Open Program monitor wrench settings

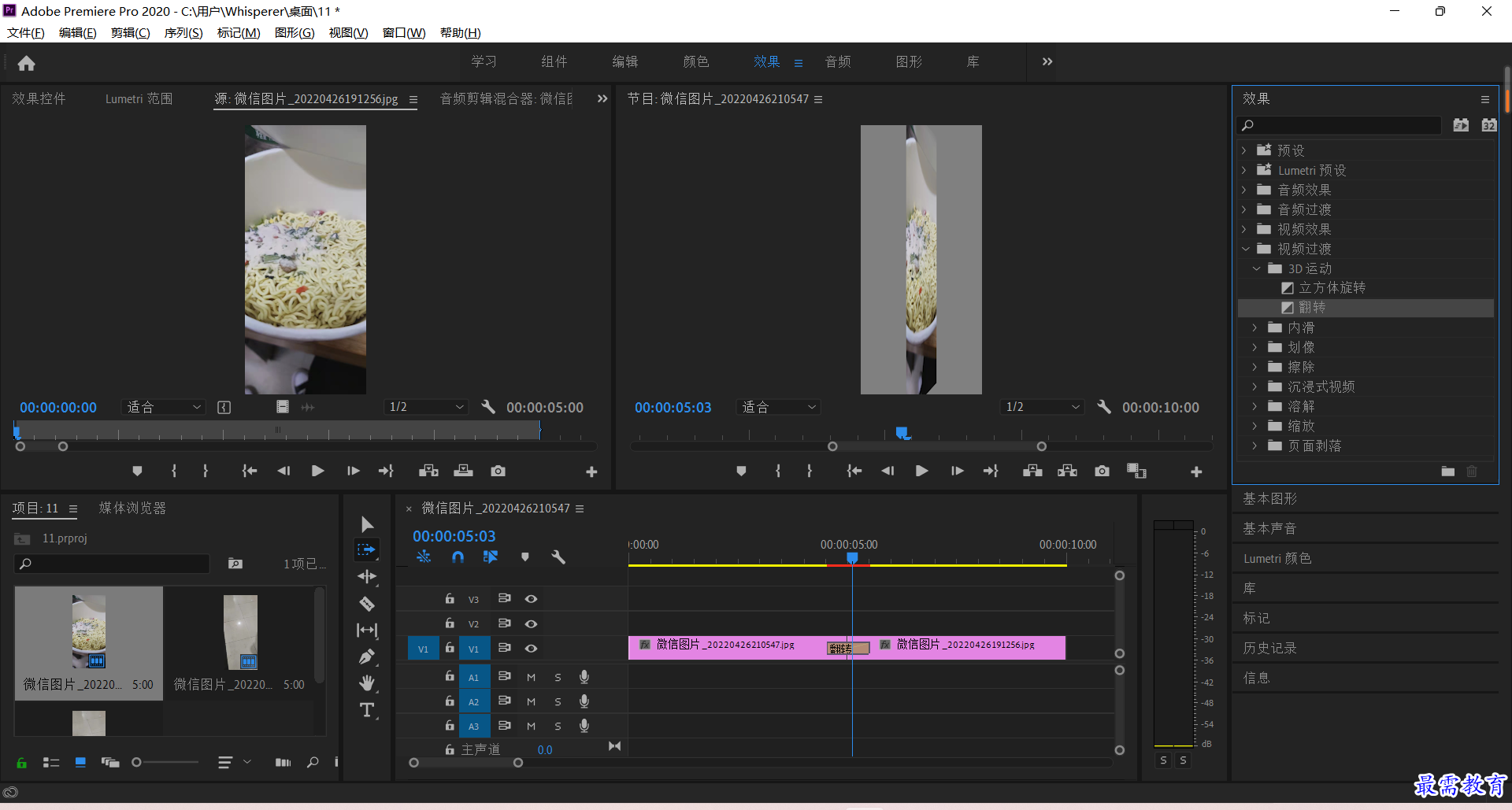click(1104, 407)
